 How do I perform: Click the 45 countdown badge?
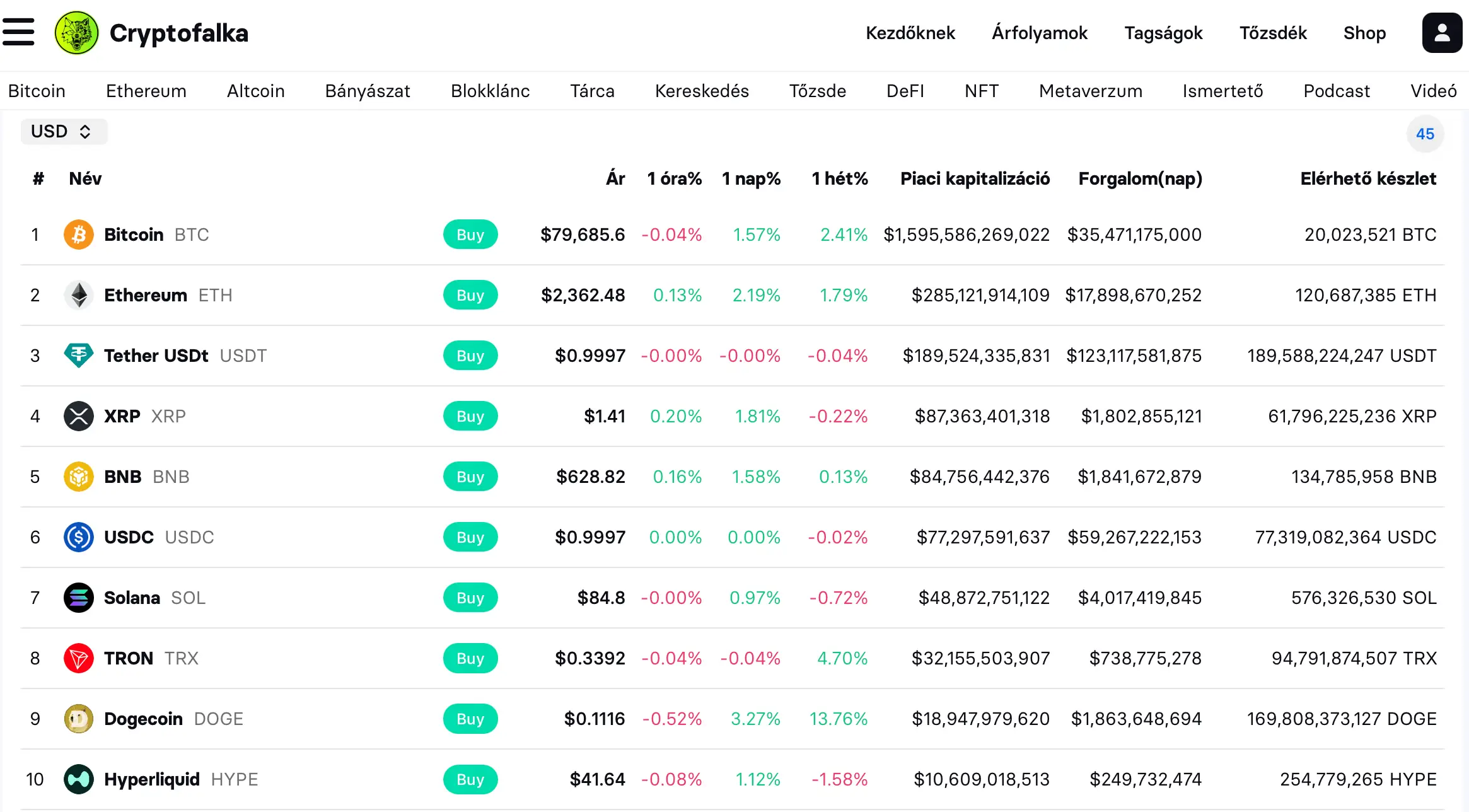click(x=1425, y=134)
